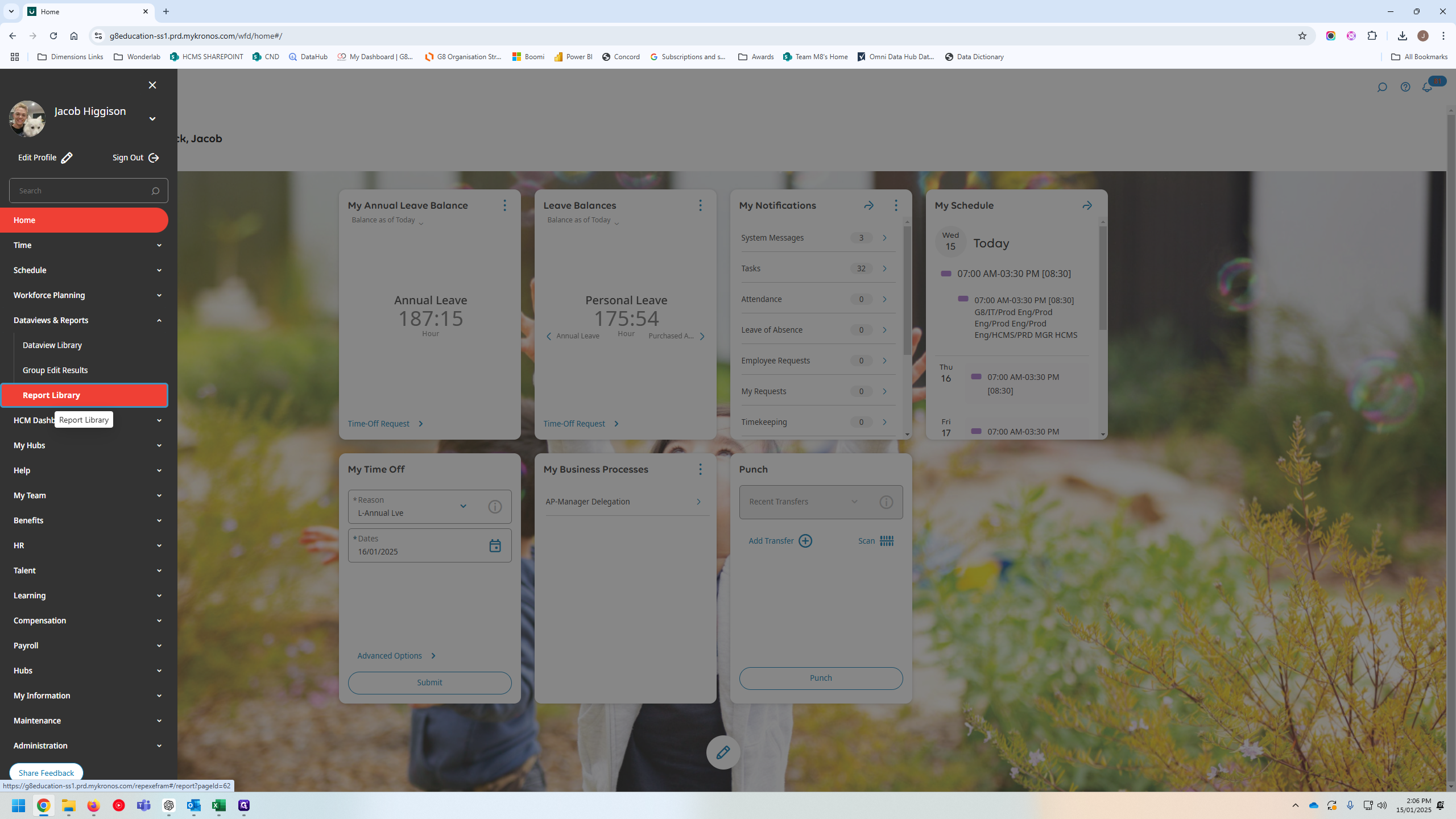Collapse the Dataviews & Reports section
This screenshot has height=819, width=1456.
pyautogui.click(x=159, y=320)
